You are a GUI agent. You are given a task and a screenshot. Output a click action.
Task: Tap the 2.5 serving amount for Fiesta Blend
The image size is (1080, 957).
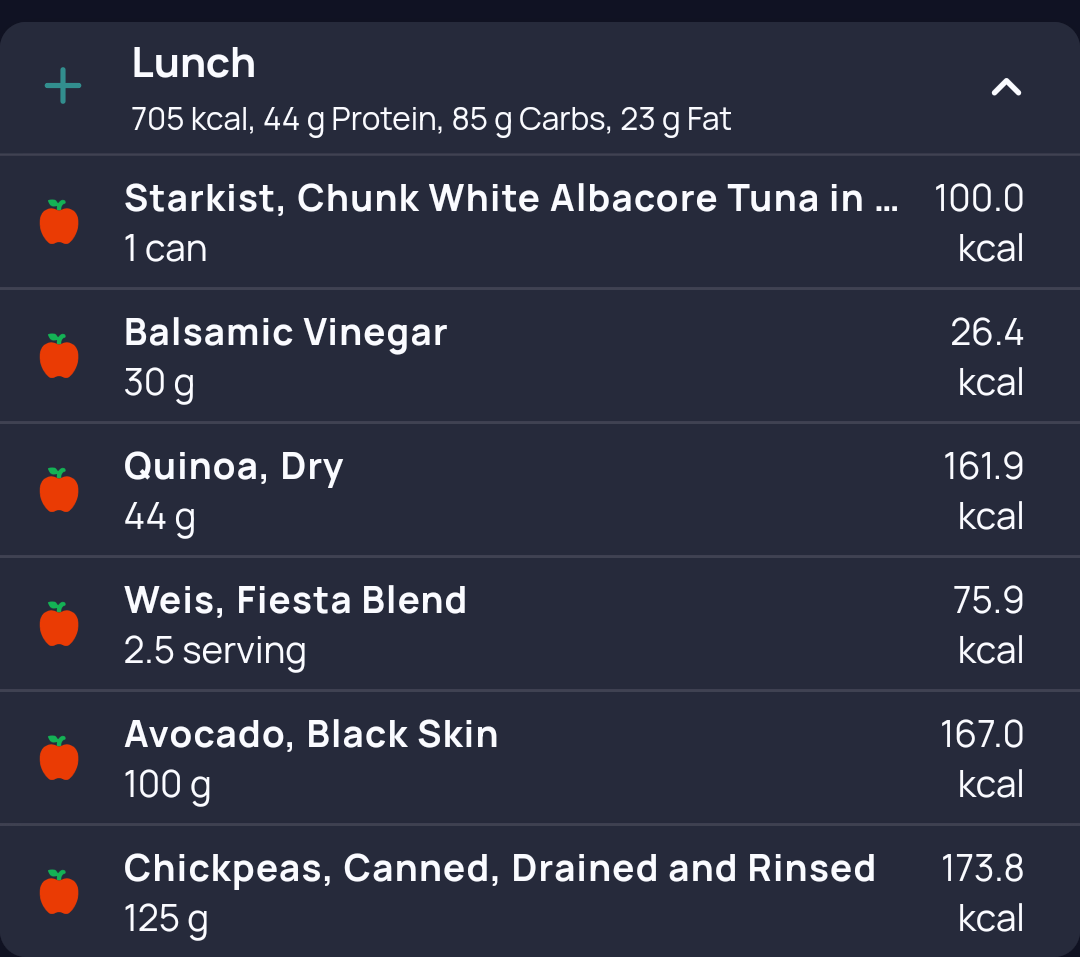(x=215, y=651)
